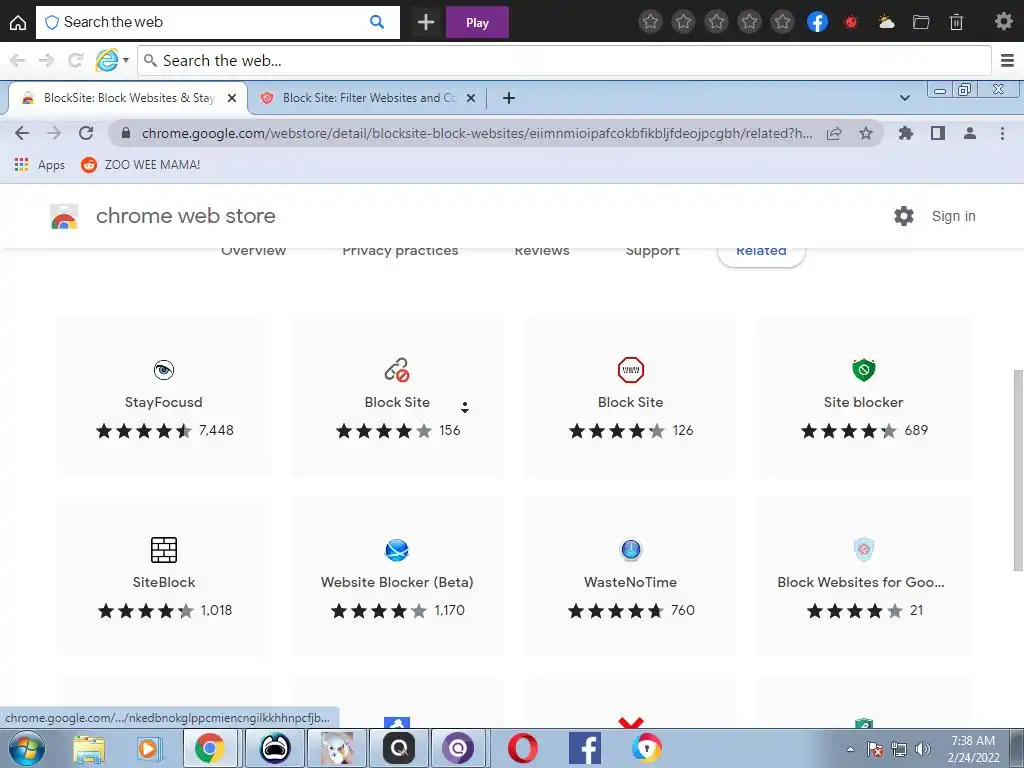The width and height of the screenshot is (1024, 768).
Task: Open Chrome from the taskbar
Action: [x=210, y=748]
